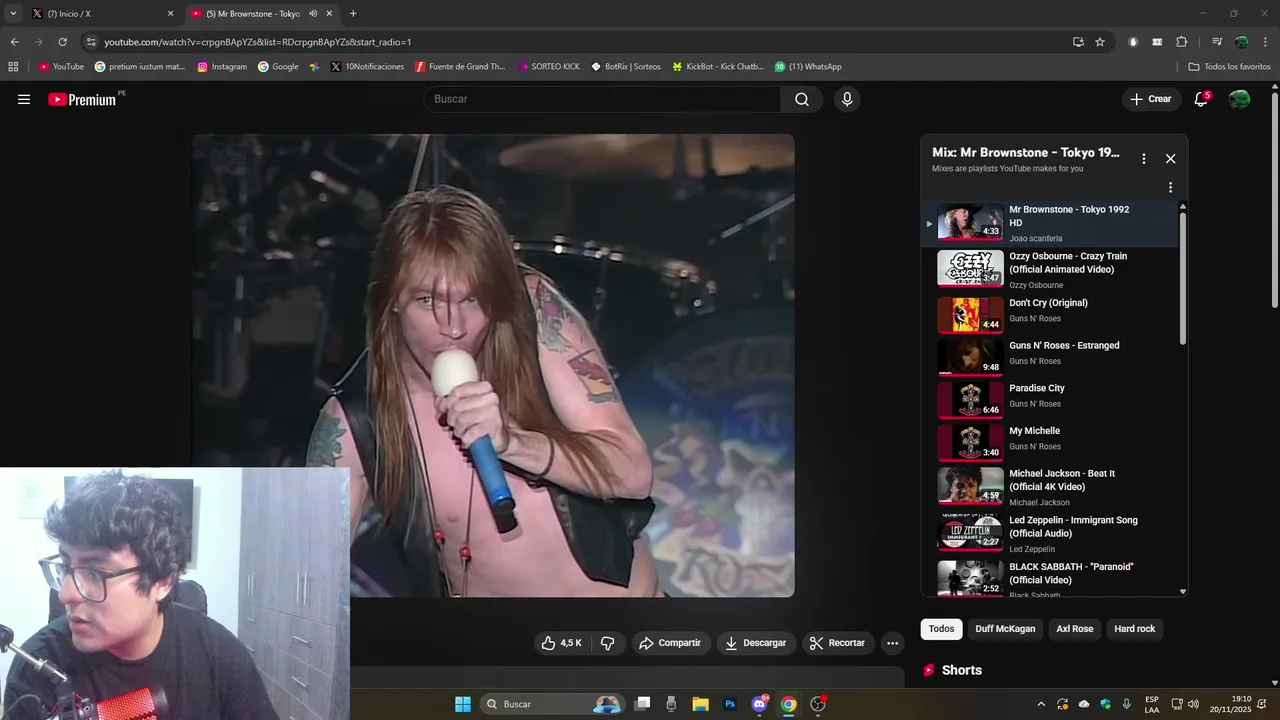Open a new browser tab
1280x720 pixels.
pos(353,14)
